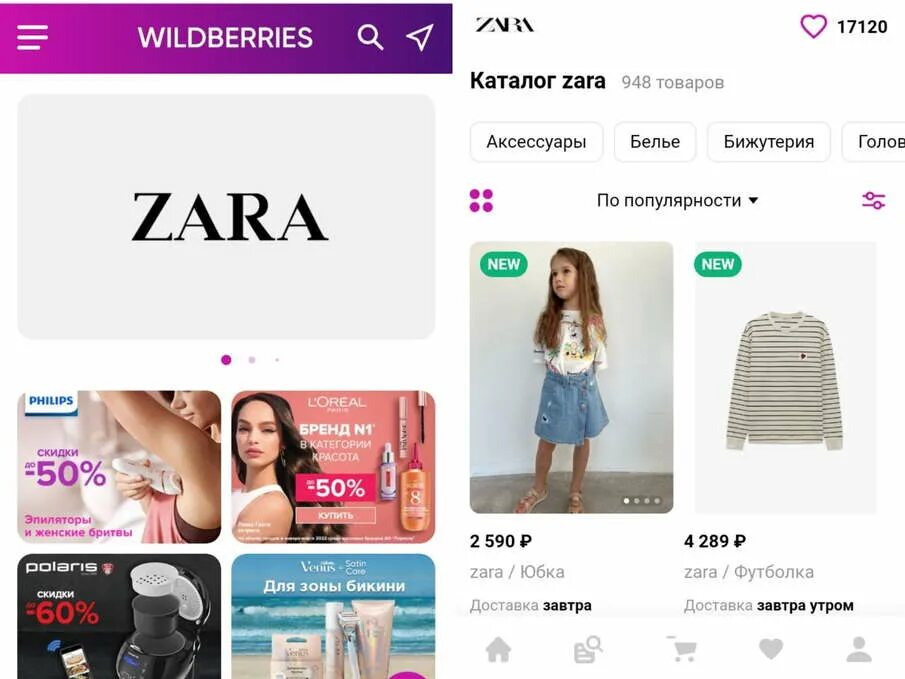Tap the search magnifier icon

tap(370, 38)
